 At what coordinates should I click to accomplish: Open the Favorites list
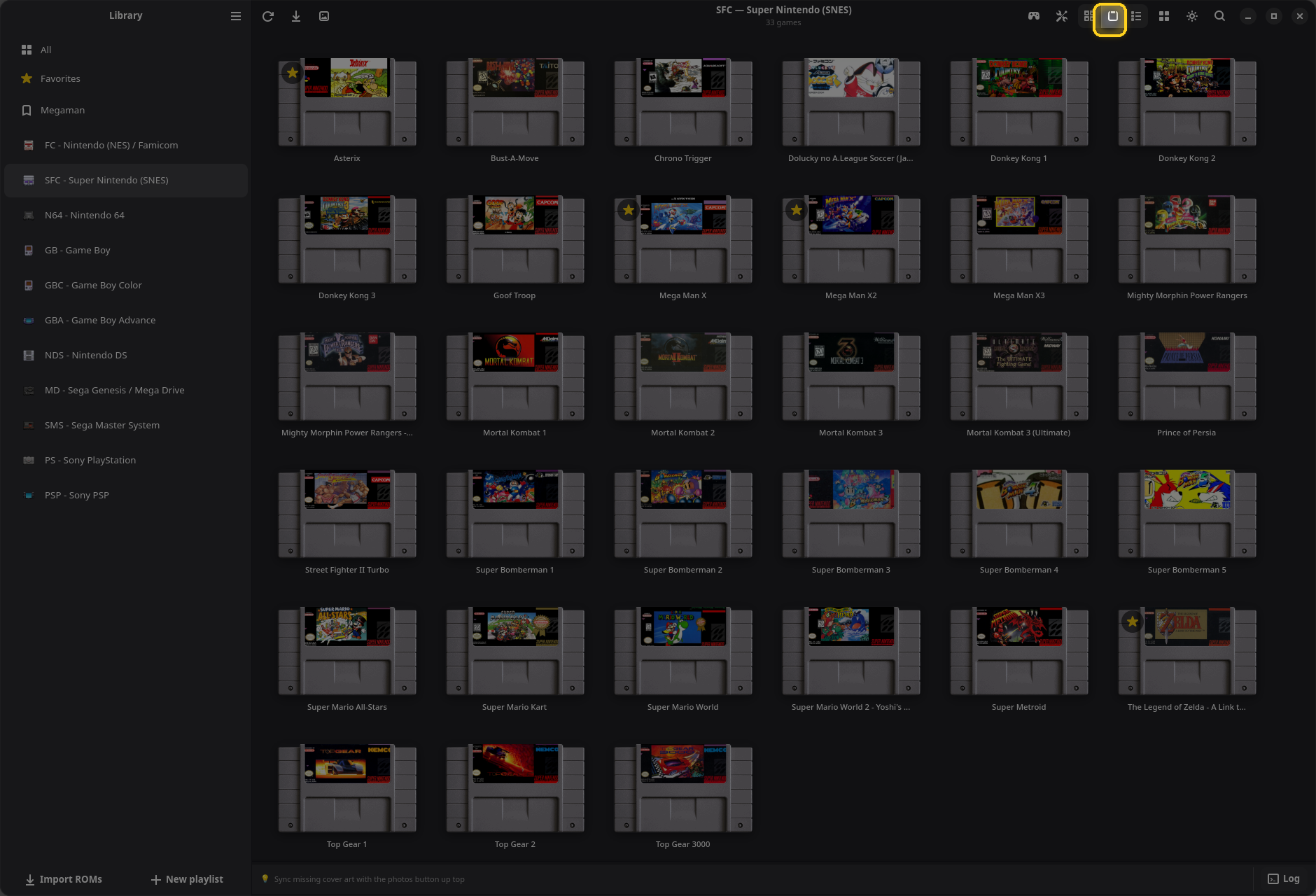126,78
